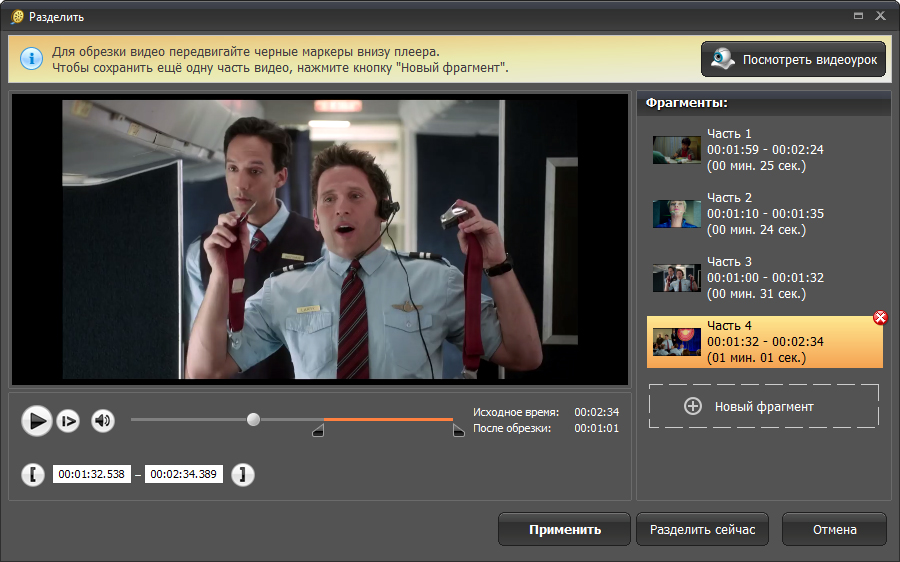The width and height of the screenshot is (900, 562).
Task: Click the После обрезки value 00:01:01
Action: pos(596,428)
